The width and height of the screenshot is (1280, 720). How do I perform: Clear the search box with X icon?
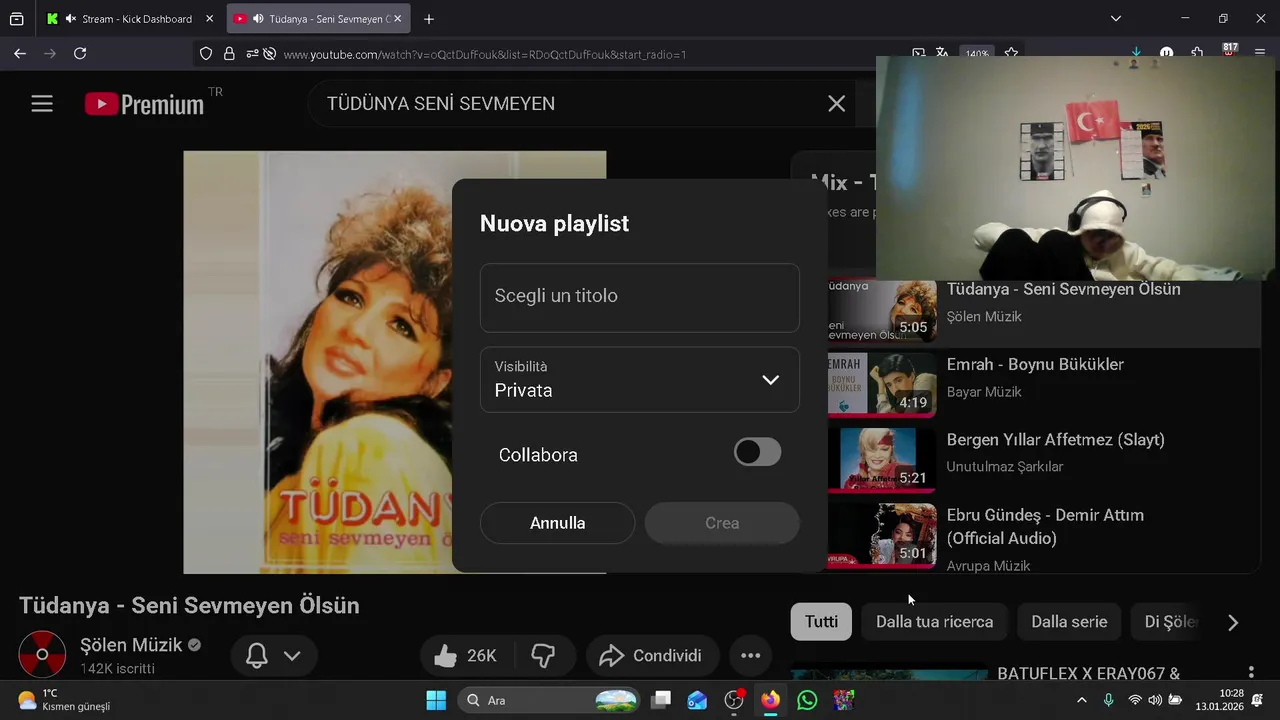point(837,104)
